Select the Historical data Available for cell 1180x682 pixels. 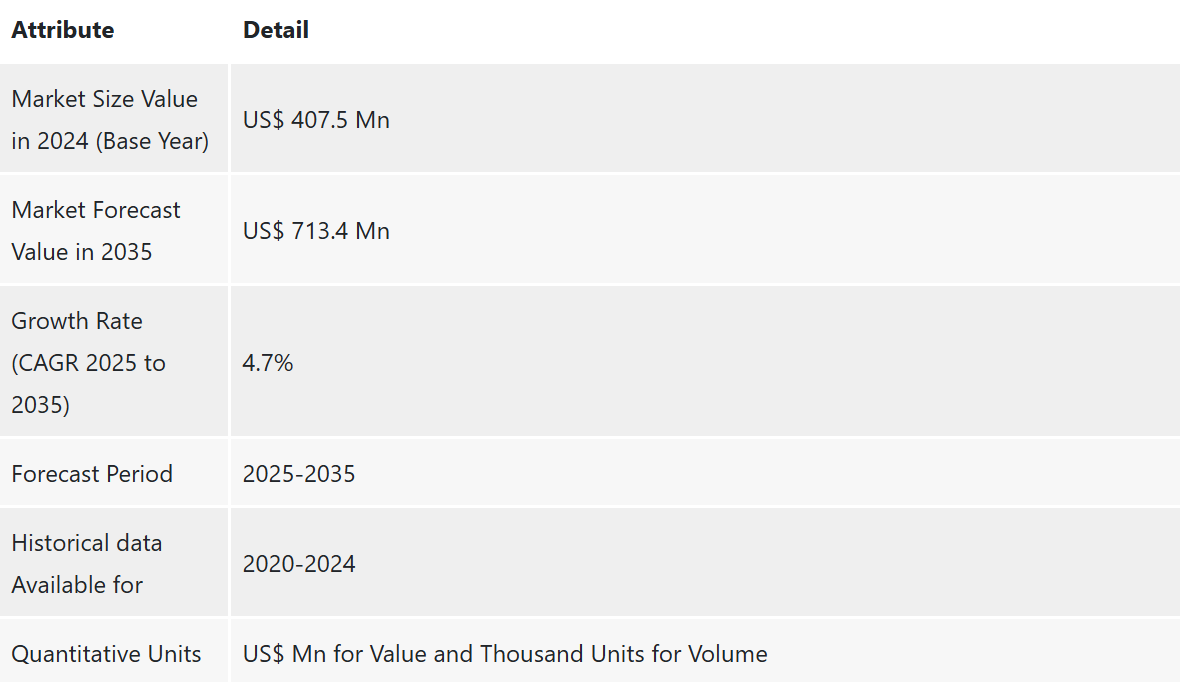(x=114, y=562)
